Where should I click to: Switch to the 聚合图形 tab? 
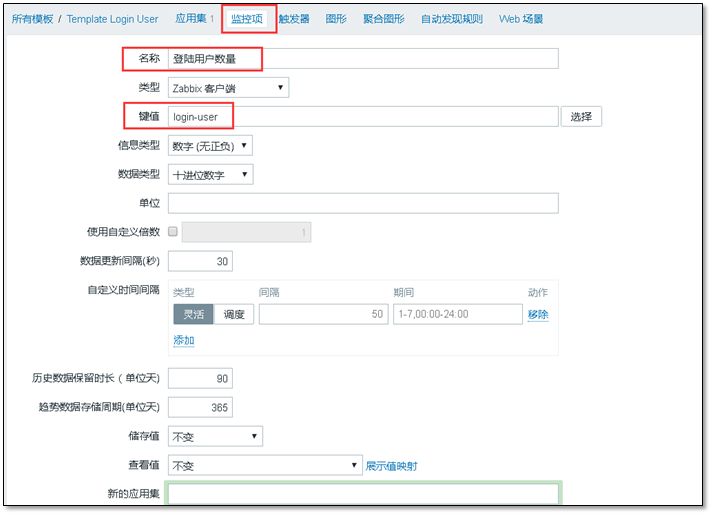pos(384,19)
